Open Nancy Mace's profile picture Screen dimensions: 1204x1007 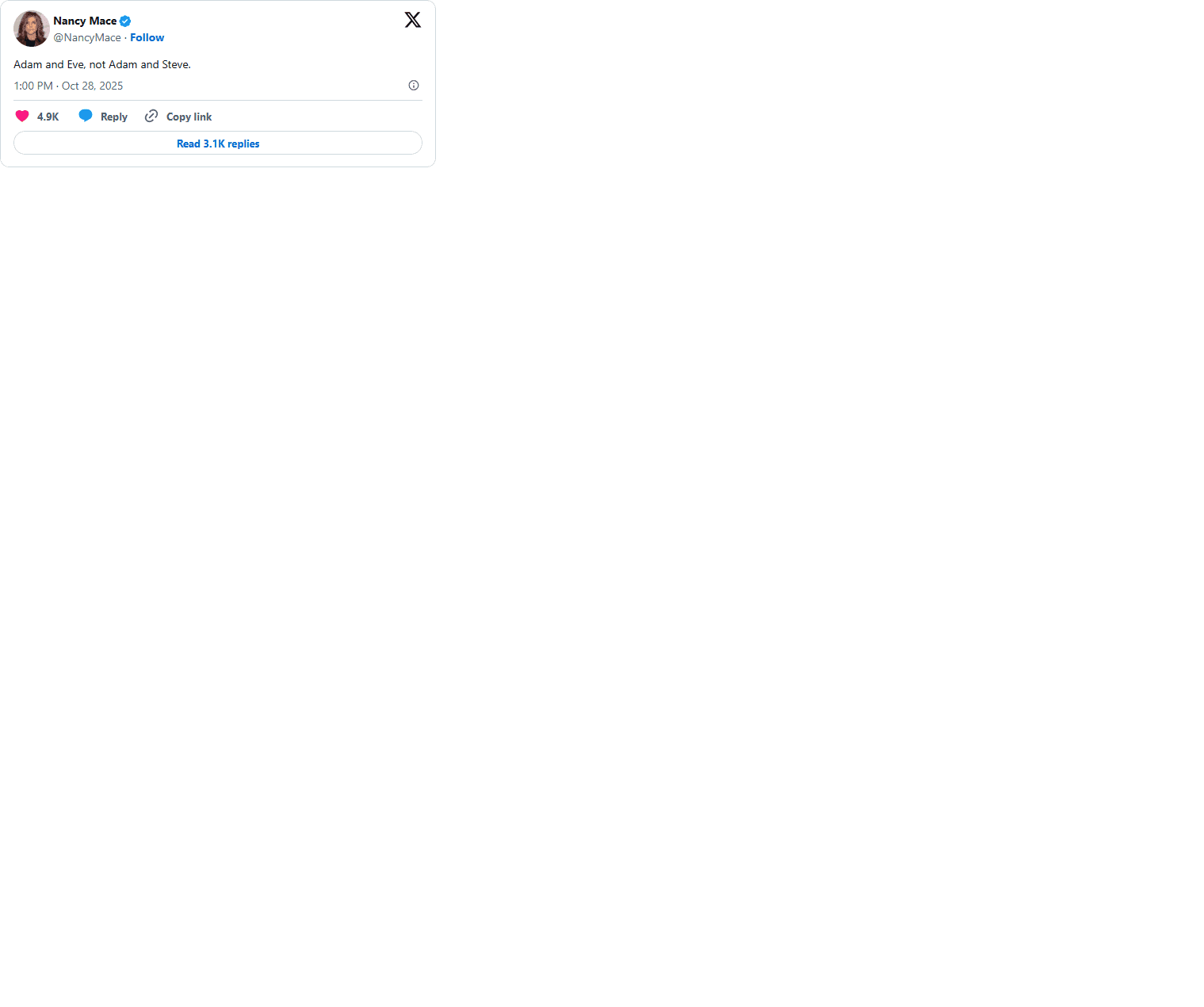32,29
